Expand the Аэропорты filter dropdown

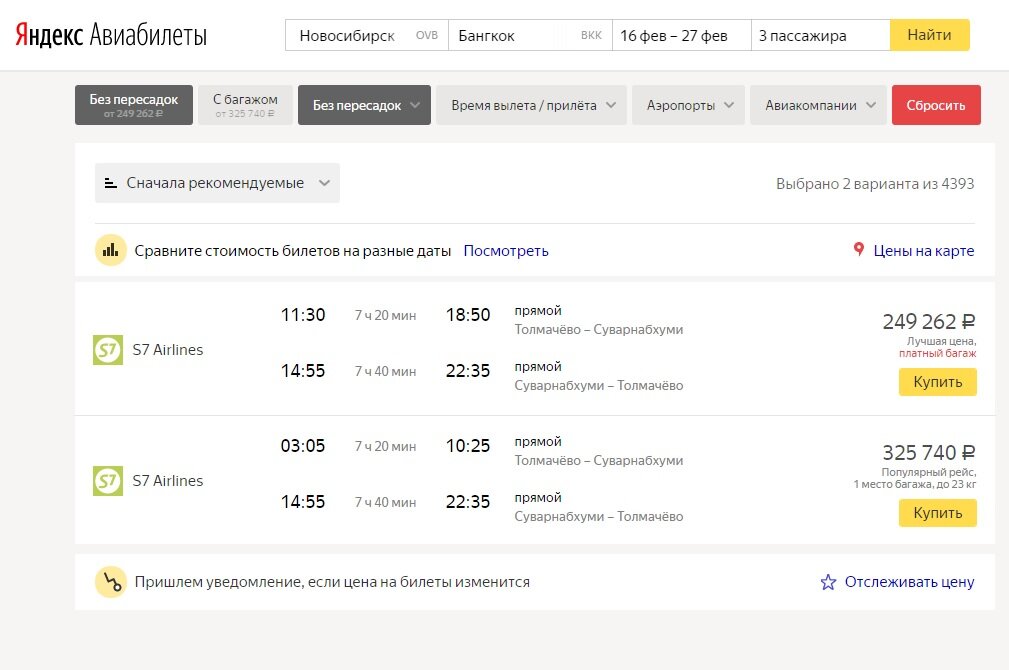(x=689, y=105)
